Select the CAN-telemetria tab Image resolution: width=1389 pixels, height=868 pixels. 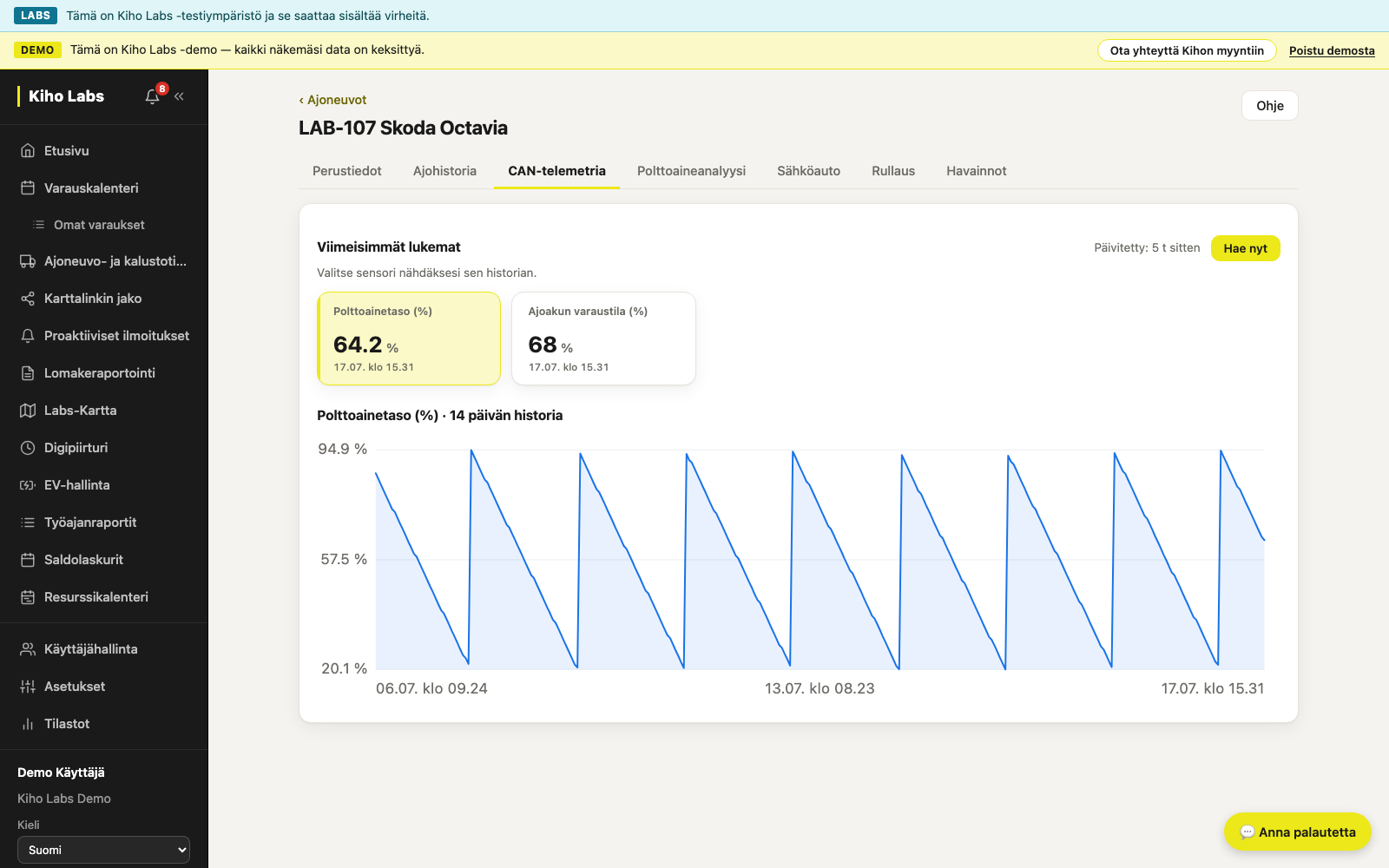(556, 171)
